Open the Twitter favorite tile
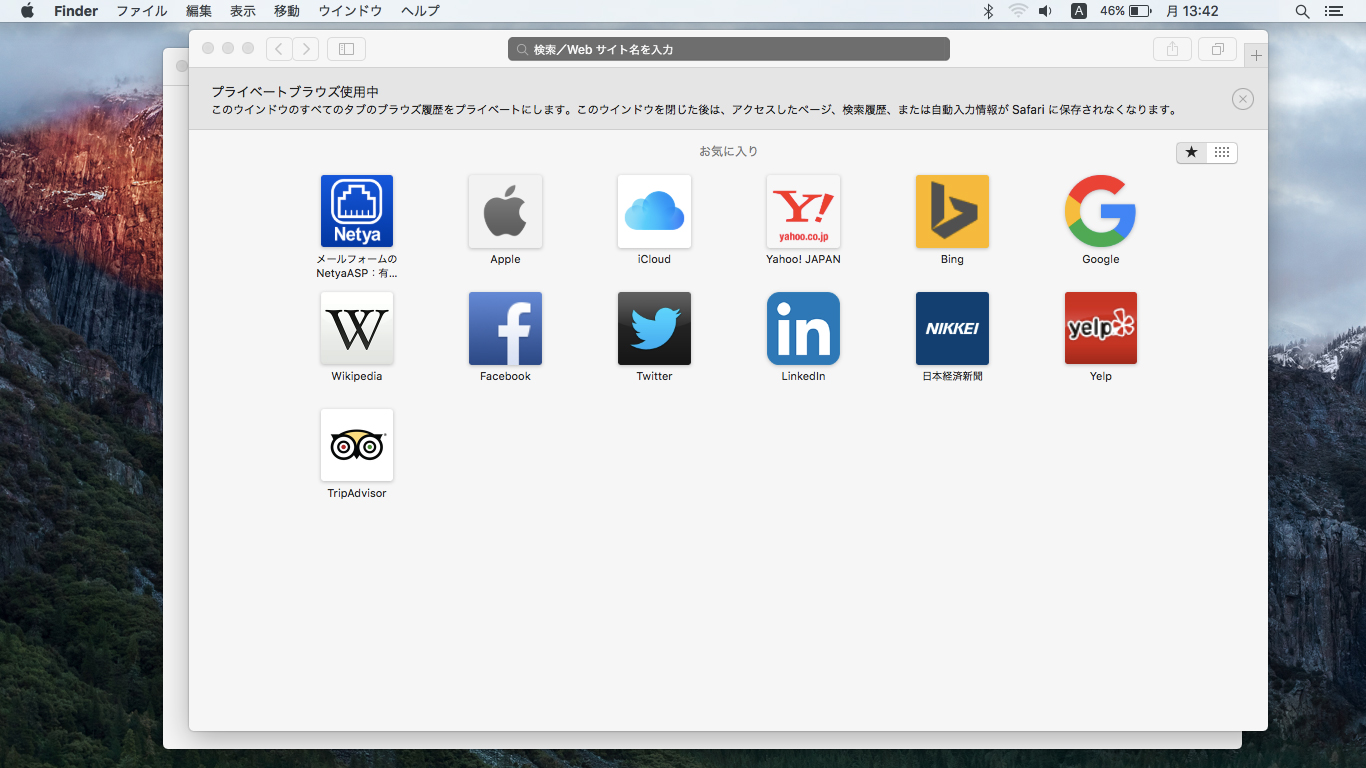Image resolution: width=1366 pixels, height=768 pixels. click(654, 328)
